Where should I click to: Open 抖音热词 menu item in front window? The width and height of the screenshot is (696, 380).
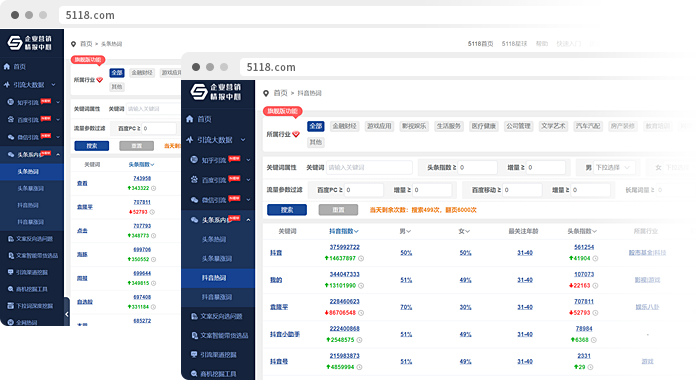[x=218, y=278]
